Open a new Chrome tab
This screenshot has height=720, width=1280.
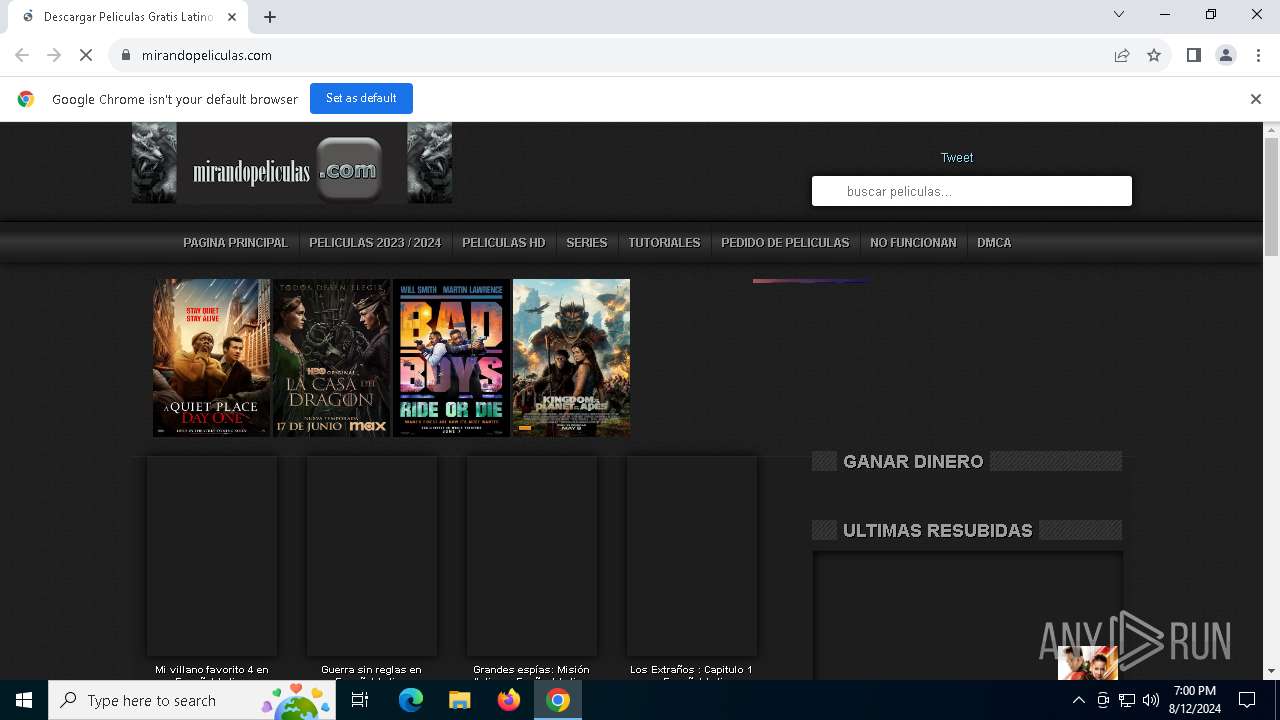click(270, 17)
